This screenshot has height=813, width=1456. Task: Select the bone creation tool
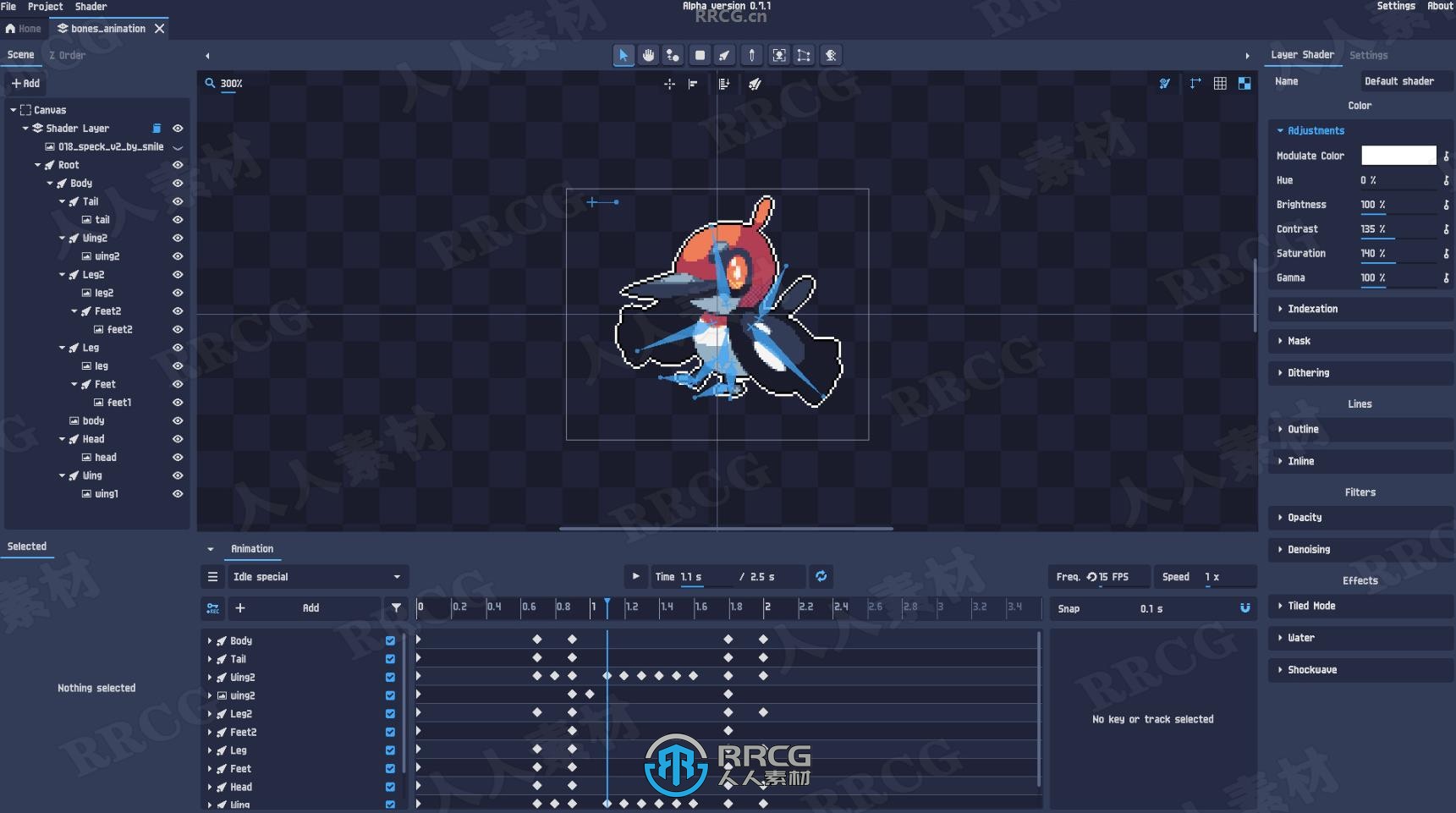tap(725, 55)
